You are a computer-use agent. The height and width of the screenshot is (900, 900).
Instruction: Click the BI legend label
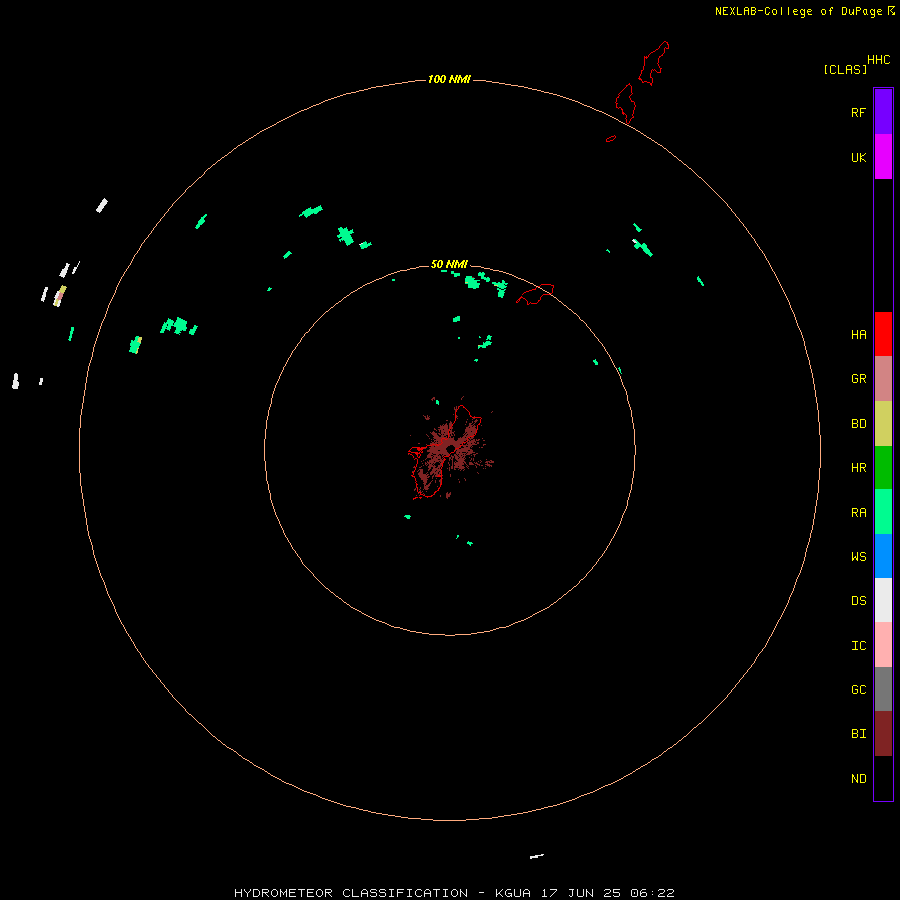click(858, 734)
